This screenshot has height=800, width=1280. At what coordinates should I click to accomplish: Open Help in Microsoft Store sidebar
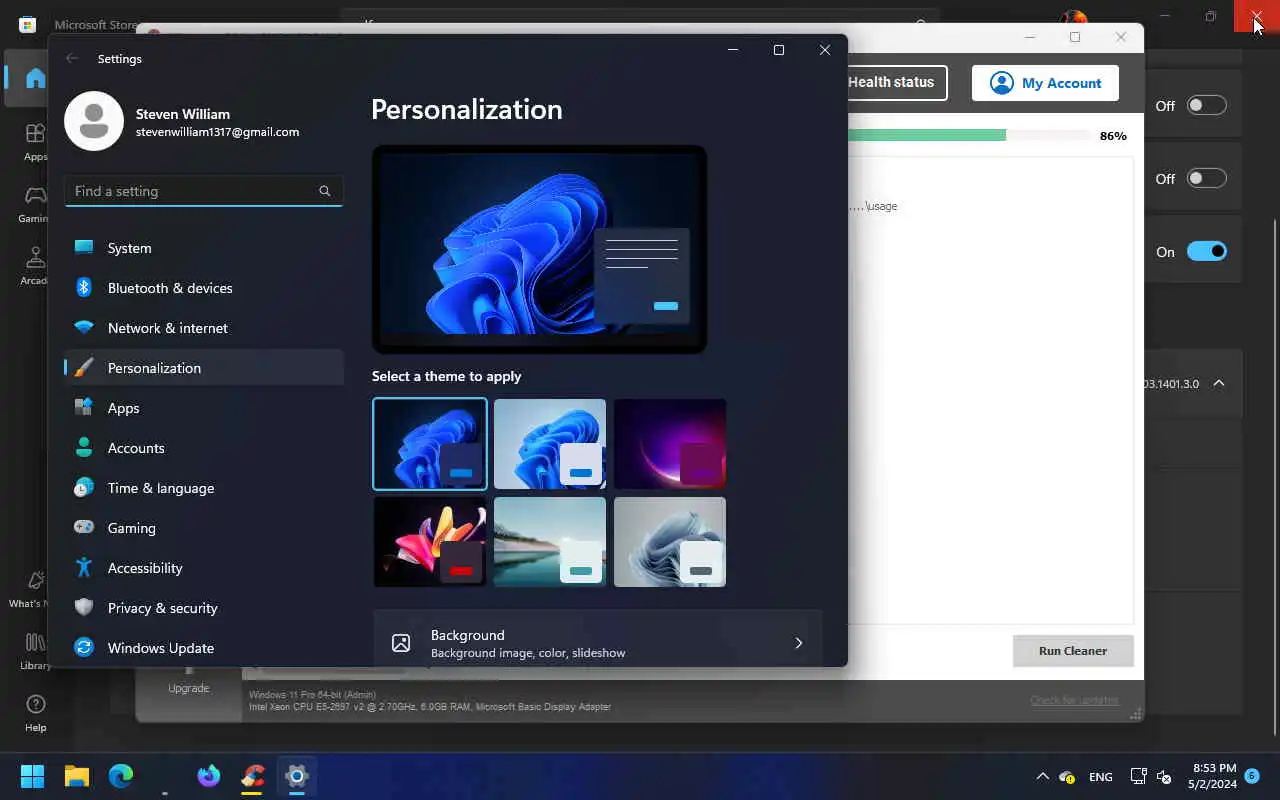coord(35,714)
